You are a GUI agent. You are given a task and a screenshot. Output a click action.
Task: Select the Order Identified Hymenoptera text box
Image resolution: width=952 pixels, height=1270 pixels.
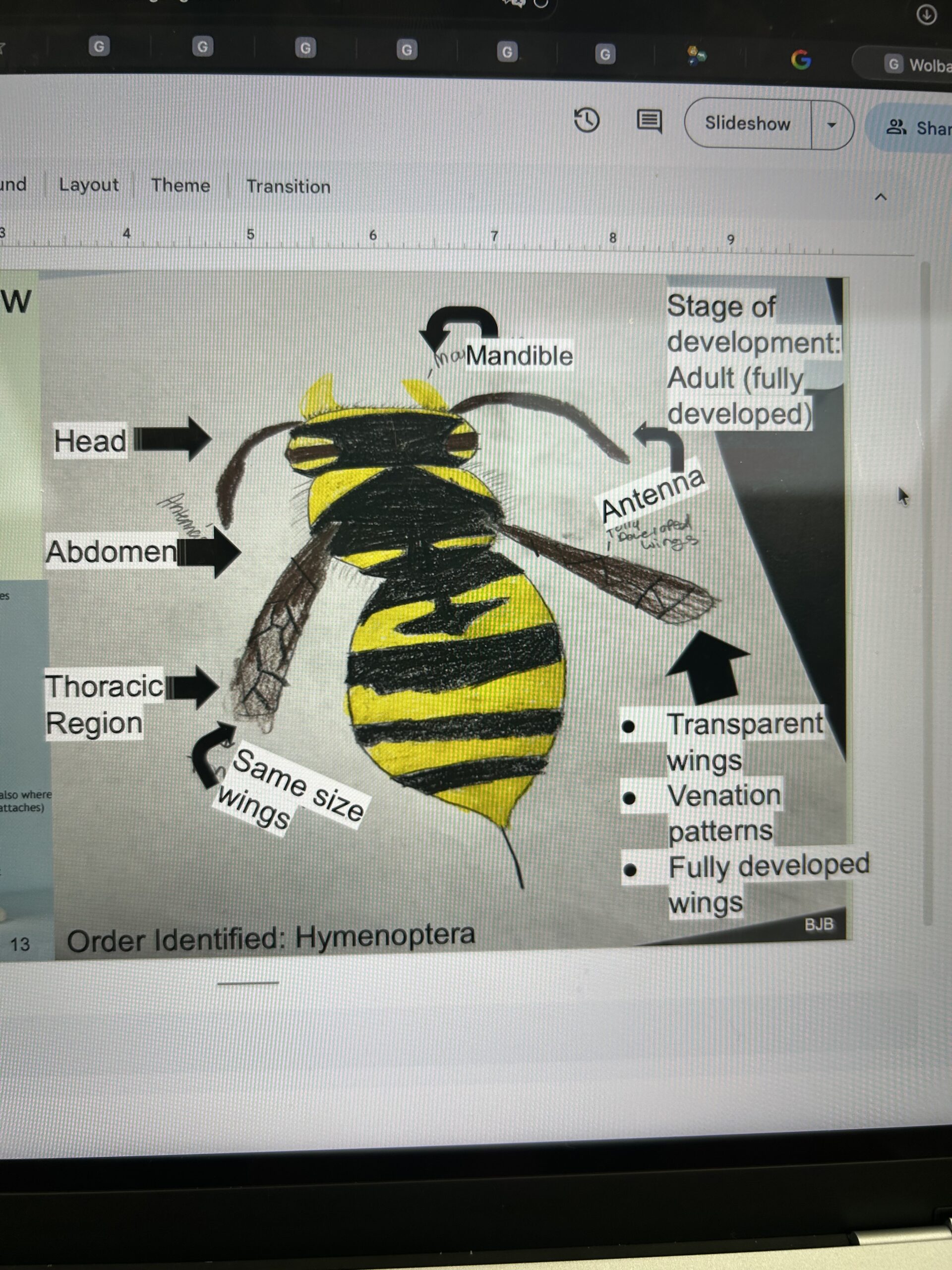[x=271, y=938]
